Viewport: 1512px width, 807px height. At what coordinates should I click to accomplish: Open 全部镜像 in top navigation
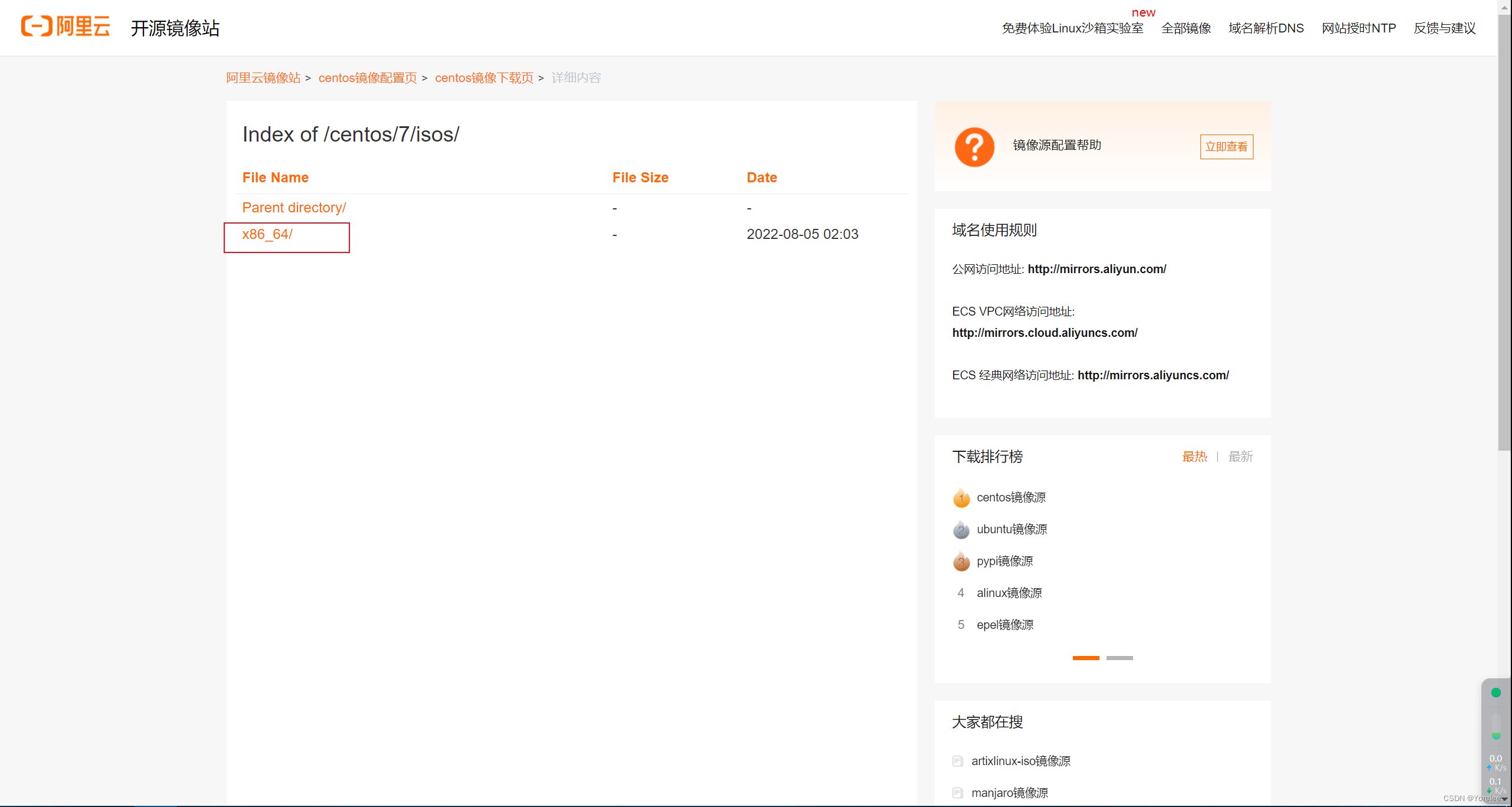(x=1186, y=28)
